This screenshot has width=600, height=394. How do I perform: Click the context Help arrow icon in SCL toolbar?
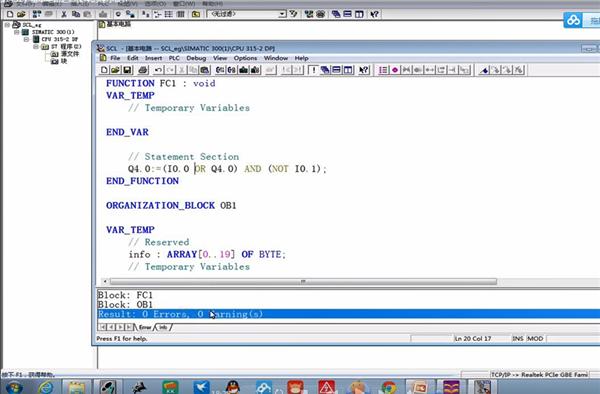pos(364,70)
